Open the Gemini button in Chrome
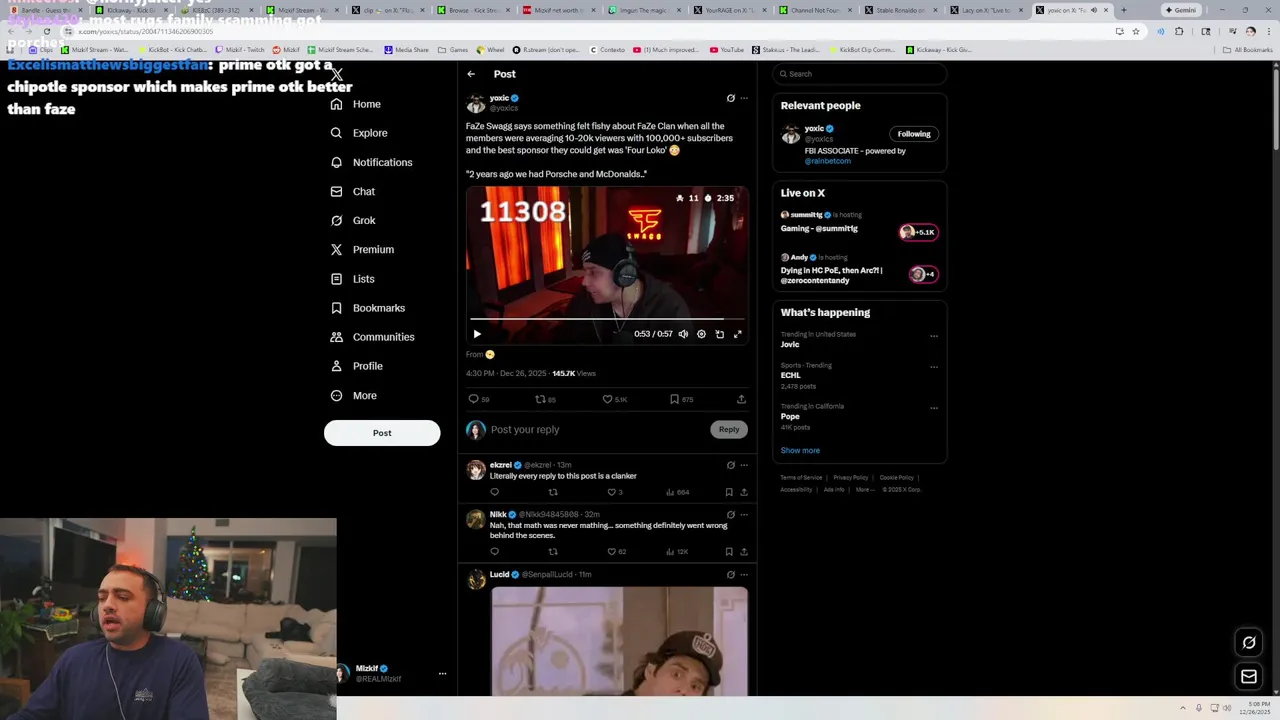 (x=1181, y=10)
